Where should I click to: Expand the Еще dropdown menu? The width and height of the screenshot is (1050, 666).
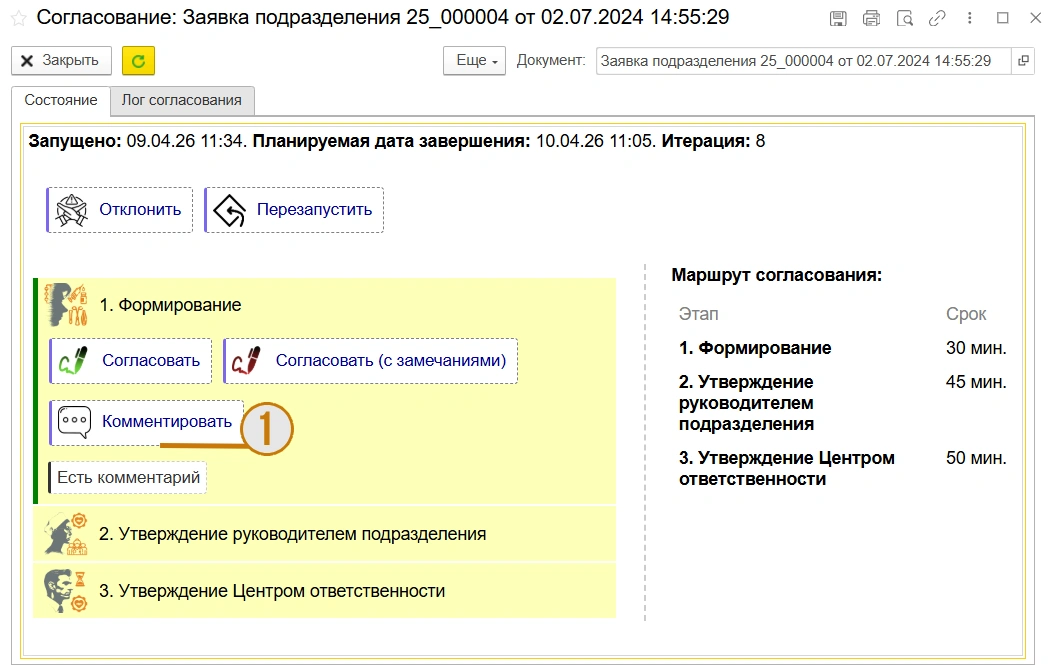click(x=474, y=61)
